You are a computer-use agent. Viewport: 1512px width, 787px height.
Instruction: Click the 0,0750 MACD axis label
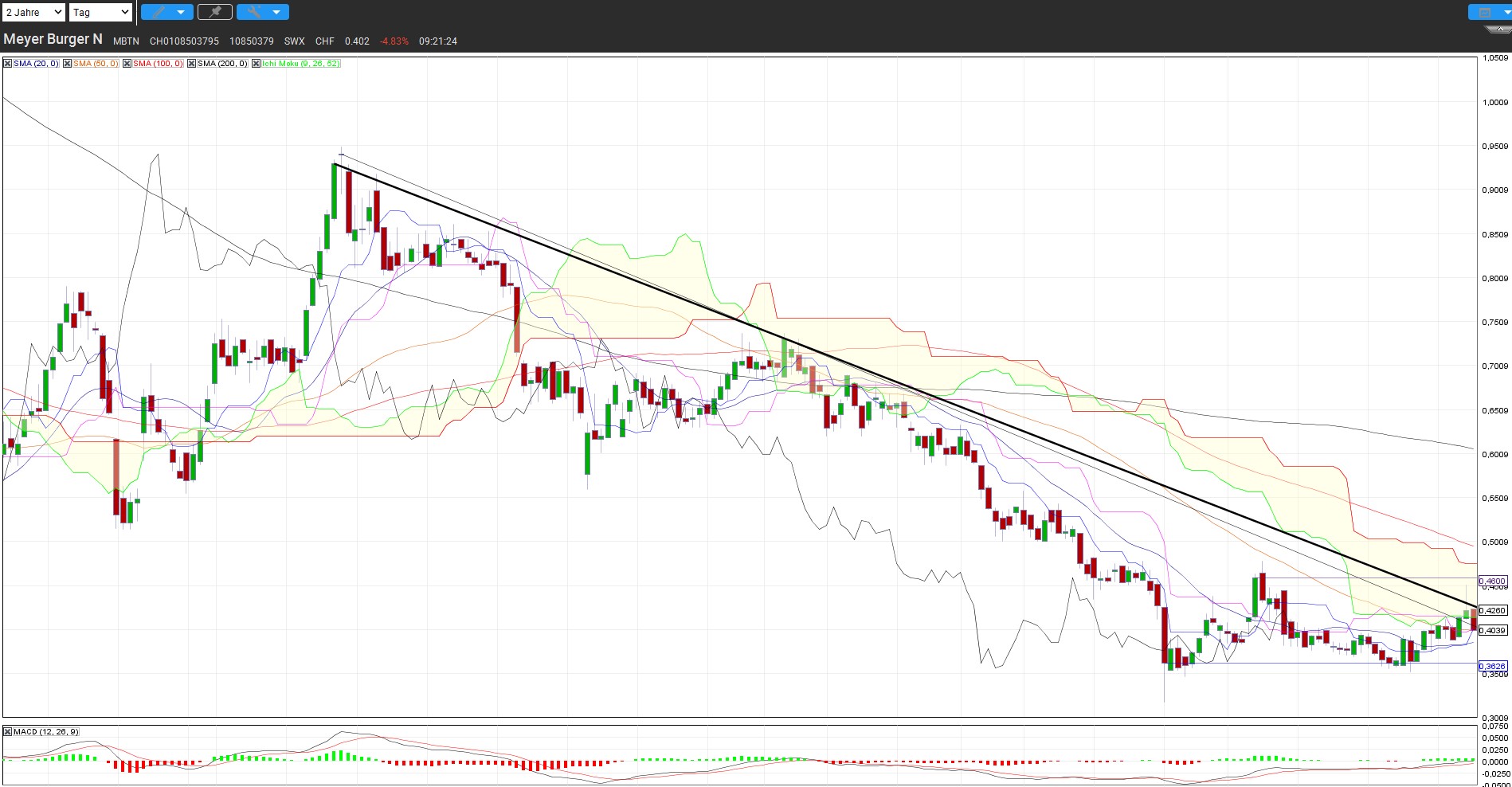(1495, 726)
